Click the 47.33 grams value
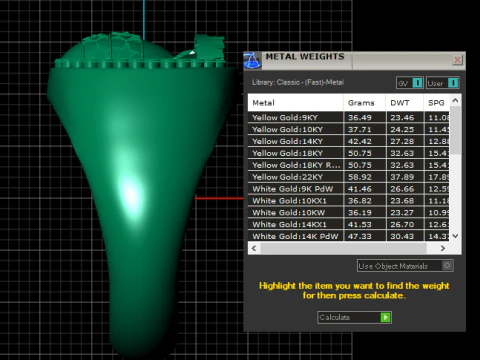This screenshot has width=480, height=360. click(360, 236)
